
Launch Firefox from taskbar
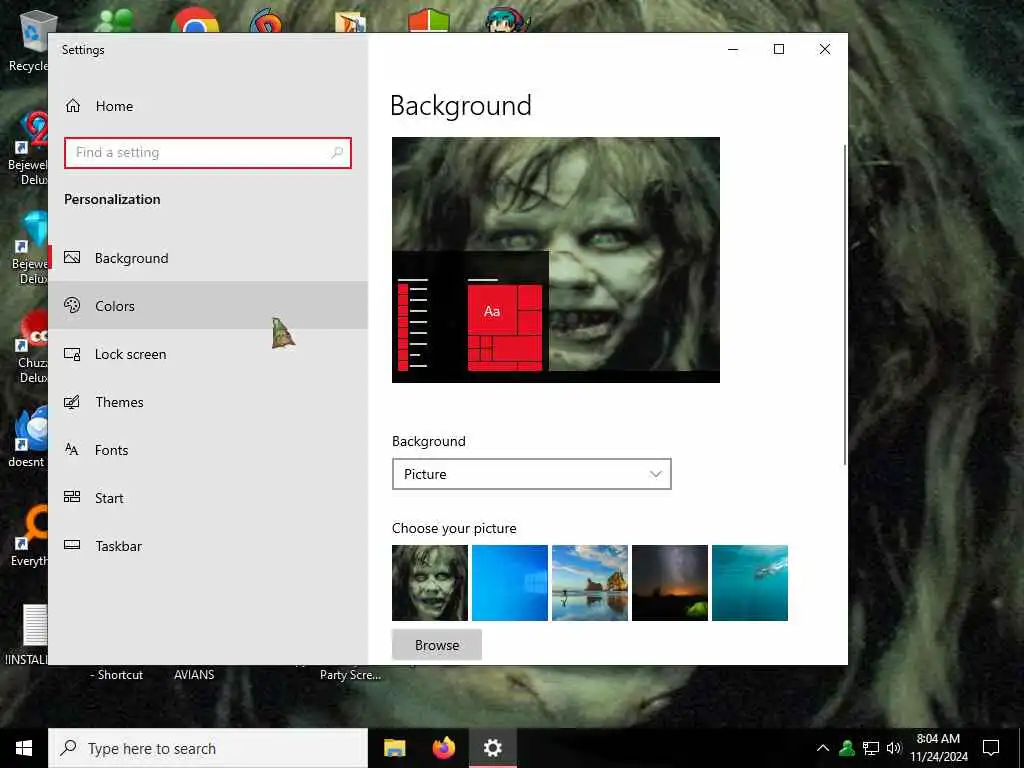(444, 748)
